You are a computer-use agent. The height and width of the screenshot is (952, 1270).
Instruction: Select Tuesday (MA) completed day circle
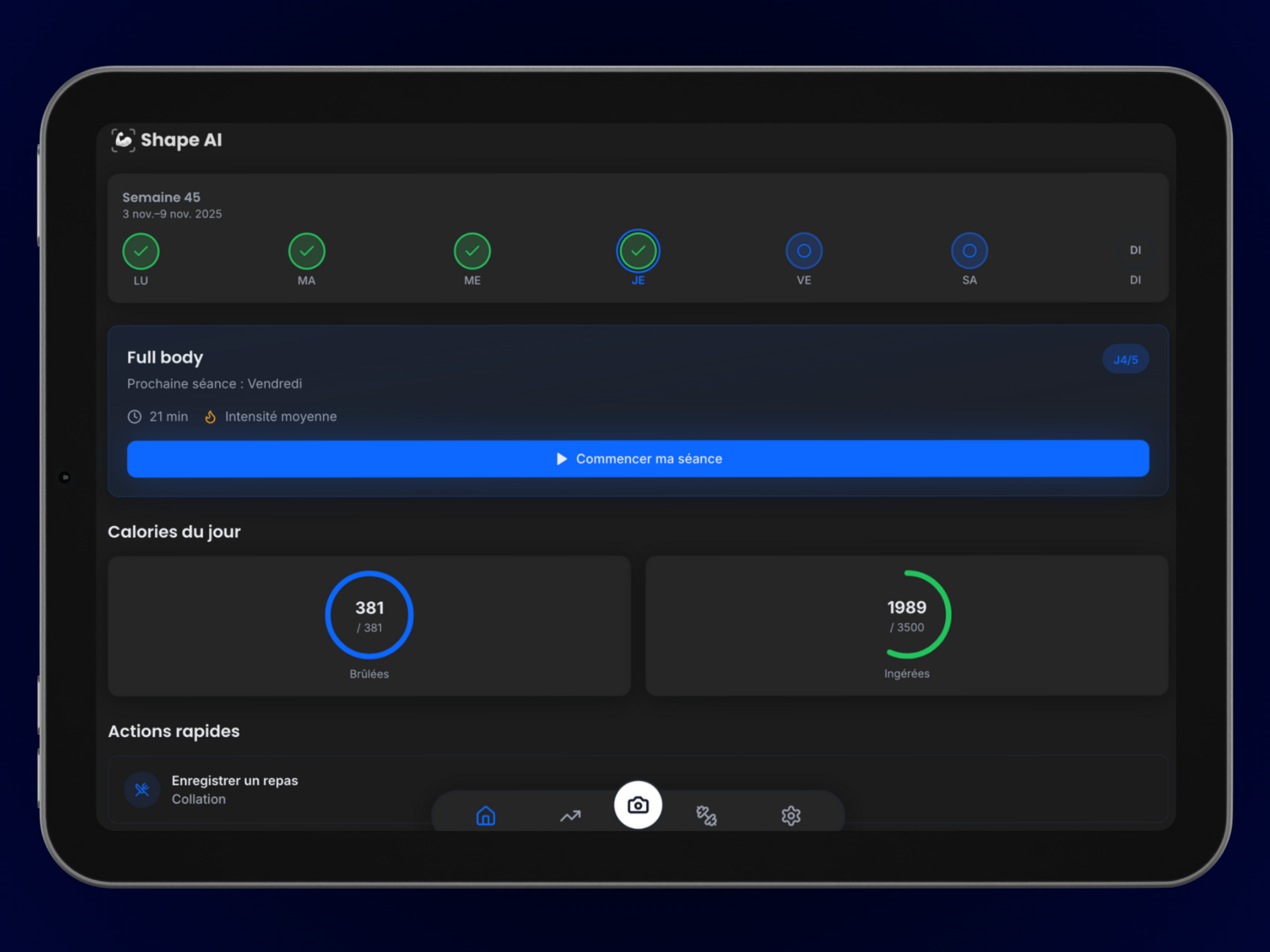[x=306, y=251]
